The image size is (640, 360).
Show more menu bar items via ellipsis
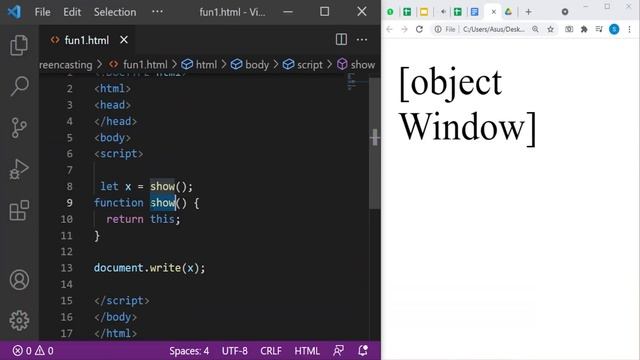pyautogui.click(x=157, y=11)
